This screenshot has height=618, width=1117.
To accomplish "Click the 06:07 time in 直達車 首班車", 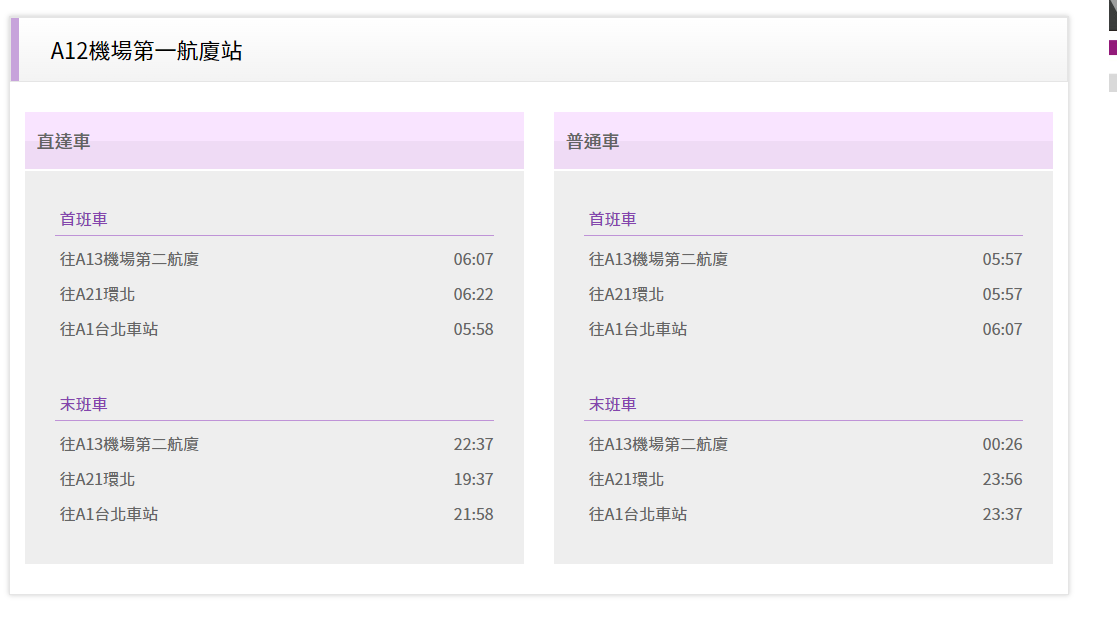I will coord(474,259).
